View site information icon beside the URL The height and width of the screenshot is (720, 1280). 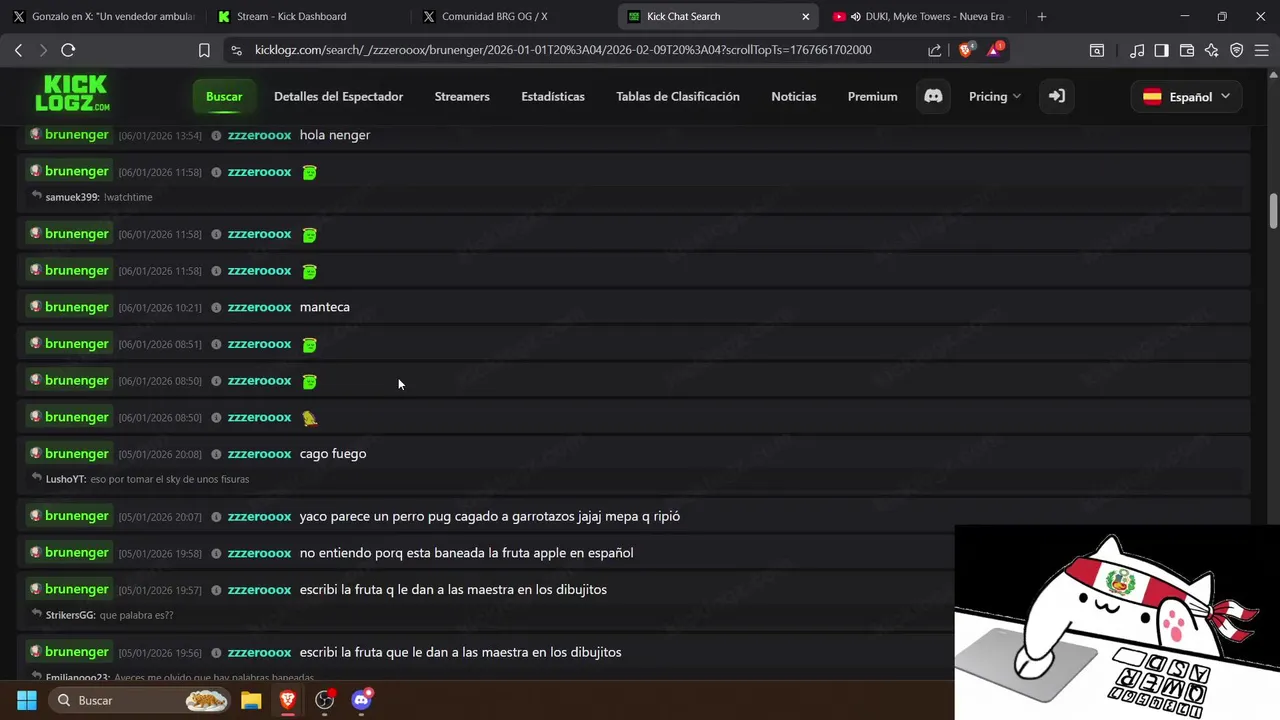(x=236, y=50)
